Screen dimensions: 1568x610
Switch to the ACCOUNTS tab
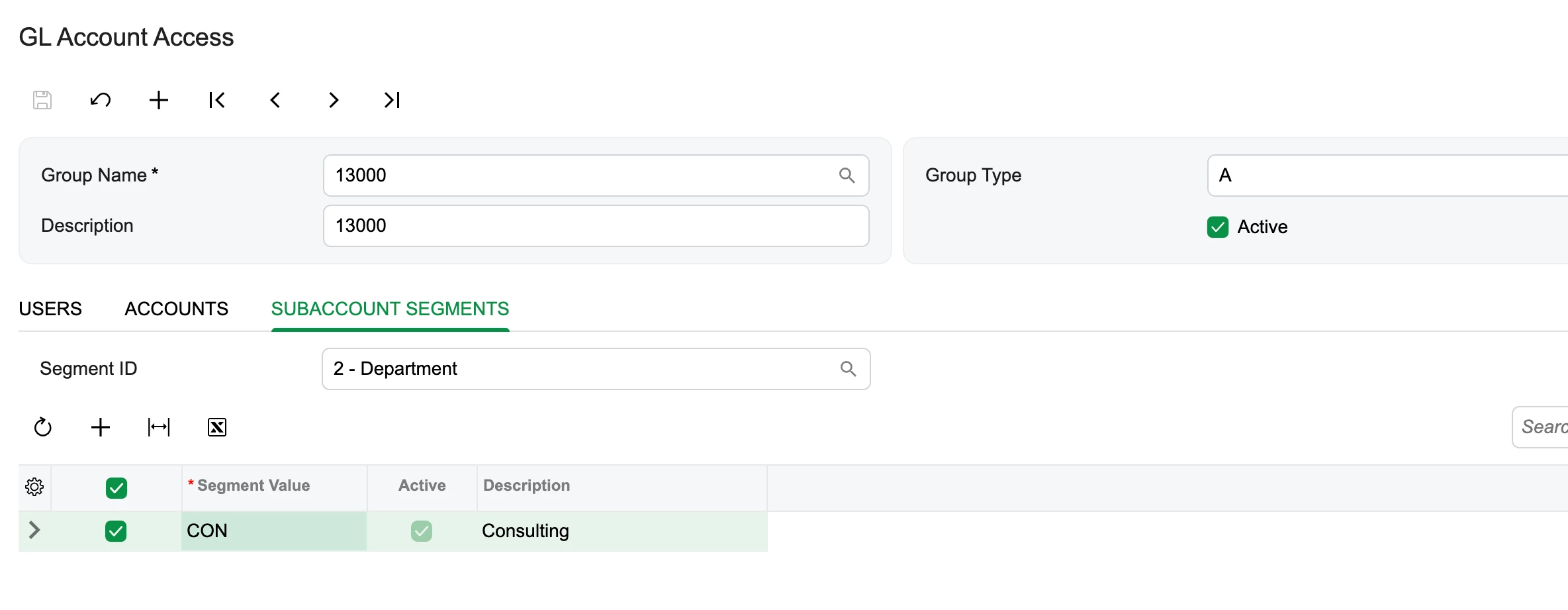click(177, 309)
